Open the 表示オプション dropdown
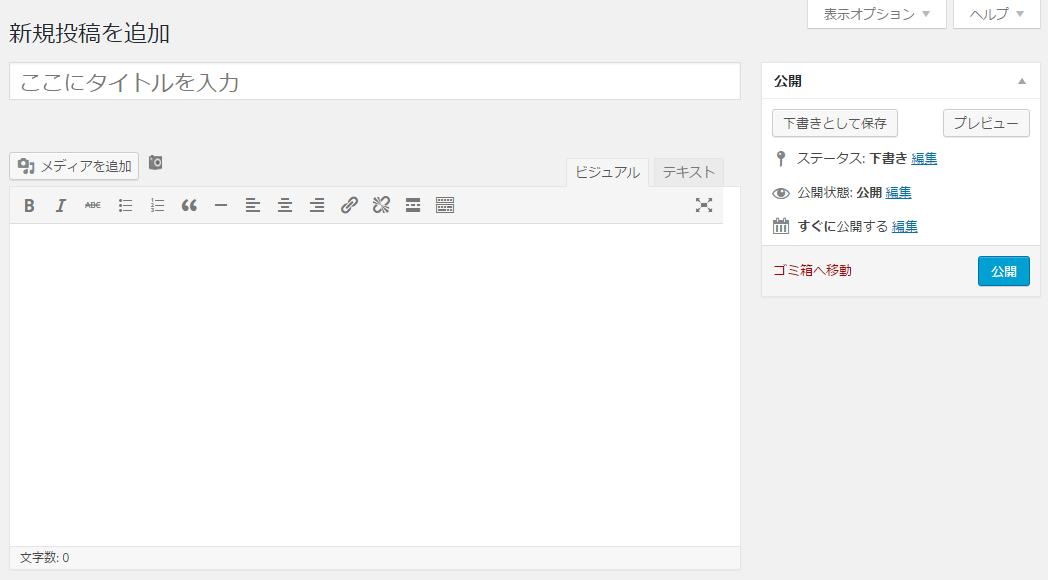Image resolution: width=1048 pixels, height=580 pixels. tap(876, 14)
